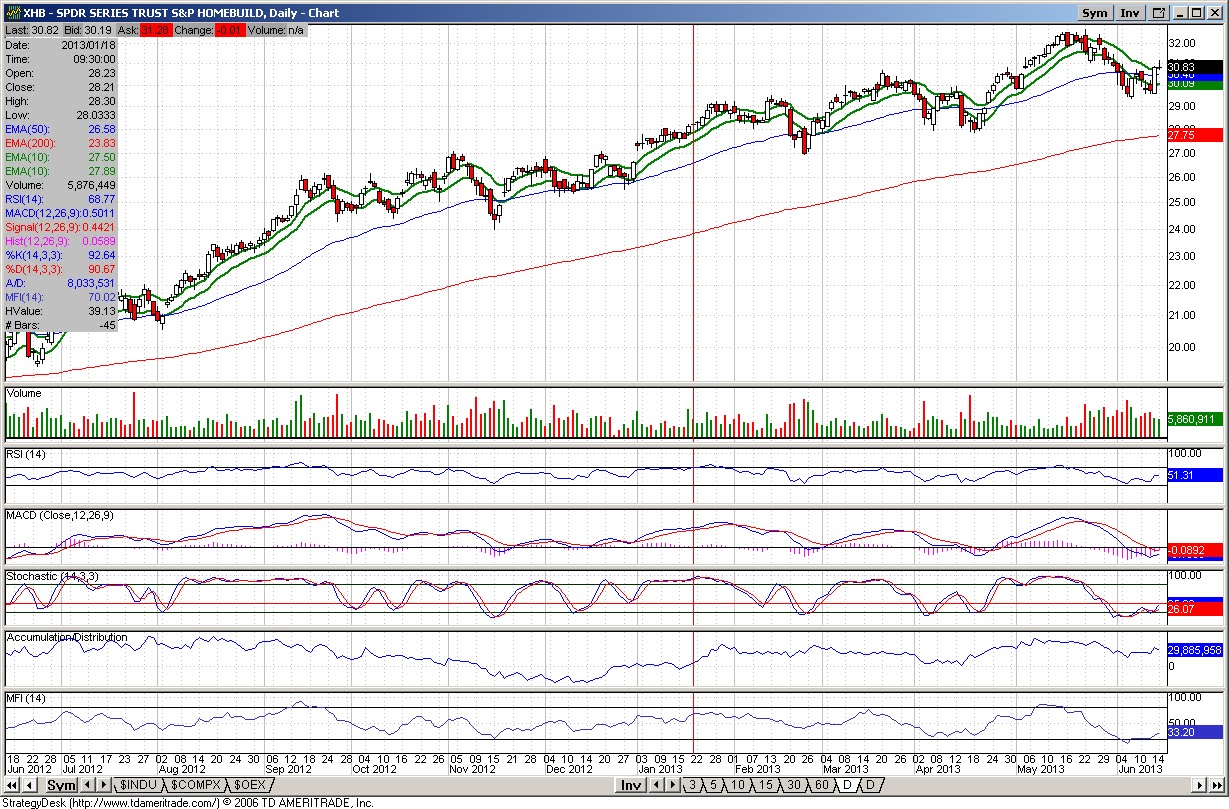Image resolution: width=1229 pixels, height=809 pixels.
Task: Select the 3 minute interval tab
Action: click(x=692, y=785)
